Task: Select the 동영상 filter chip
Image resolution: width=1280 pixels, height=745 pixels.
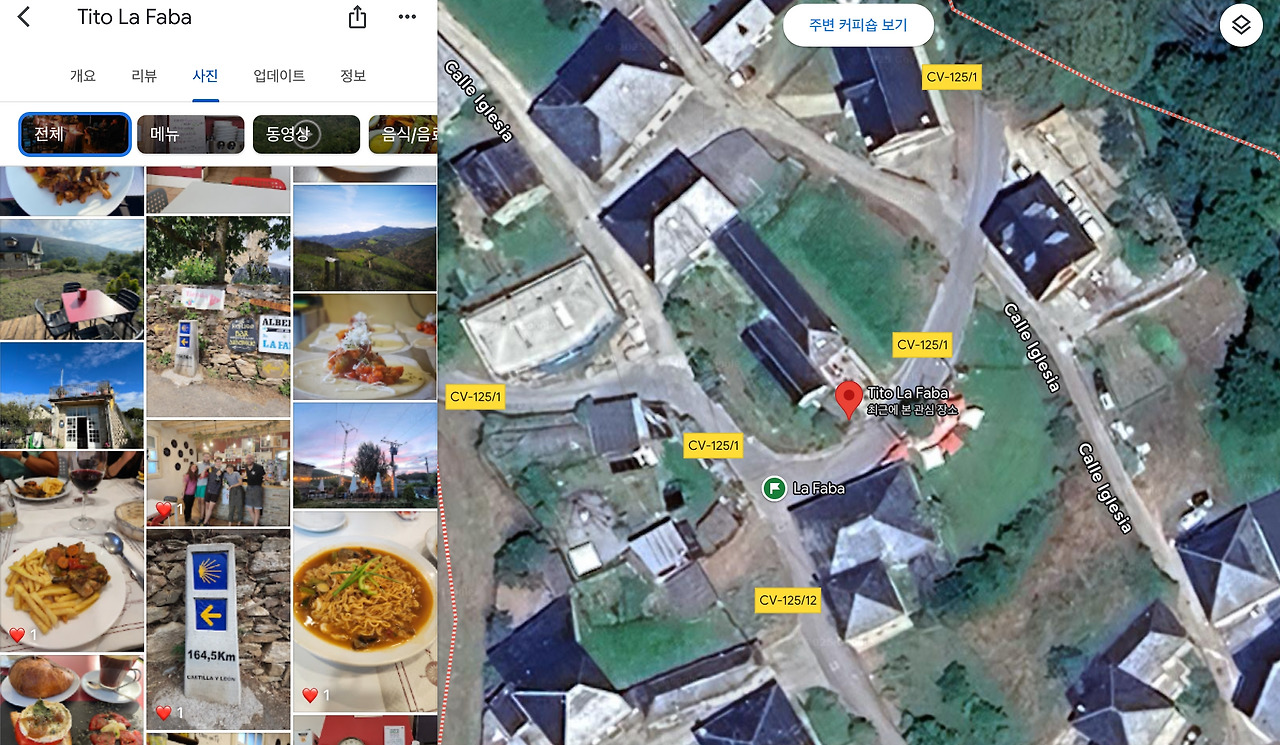Action: coord(306,134)
